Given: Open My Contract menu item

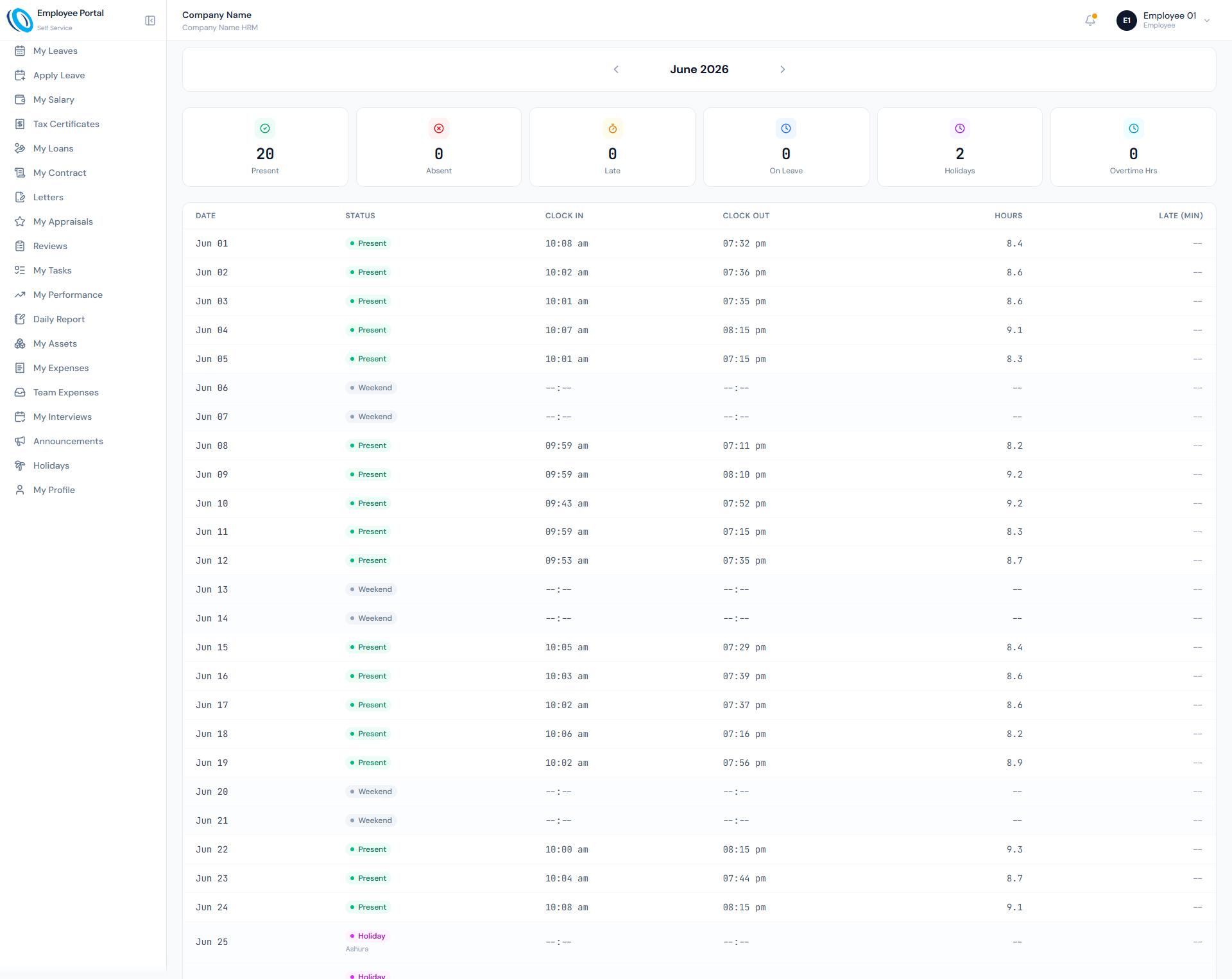Looking at the screenshot, I should [83, 173].
